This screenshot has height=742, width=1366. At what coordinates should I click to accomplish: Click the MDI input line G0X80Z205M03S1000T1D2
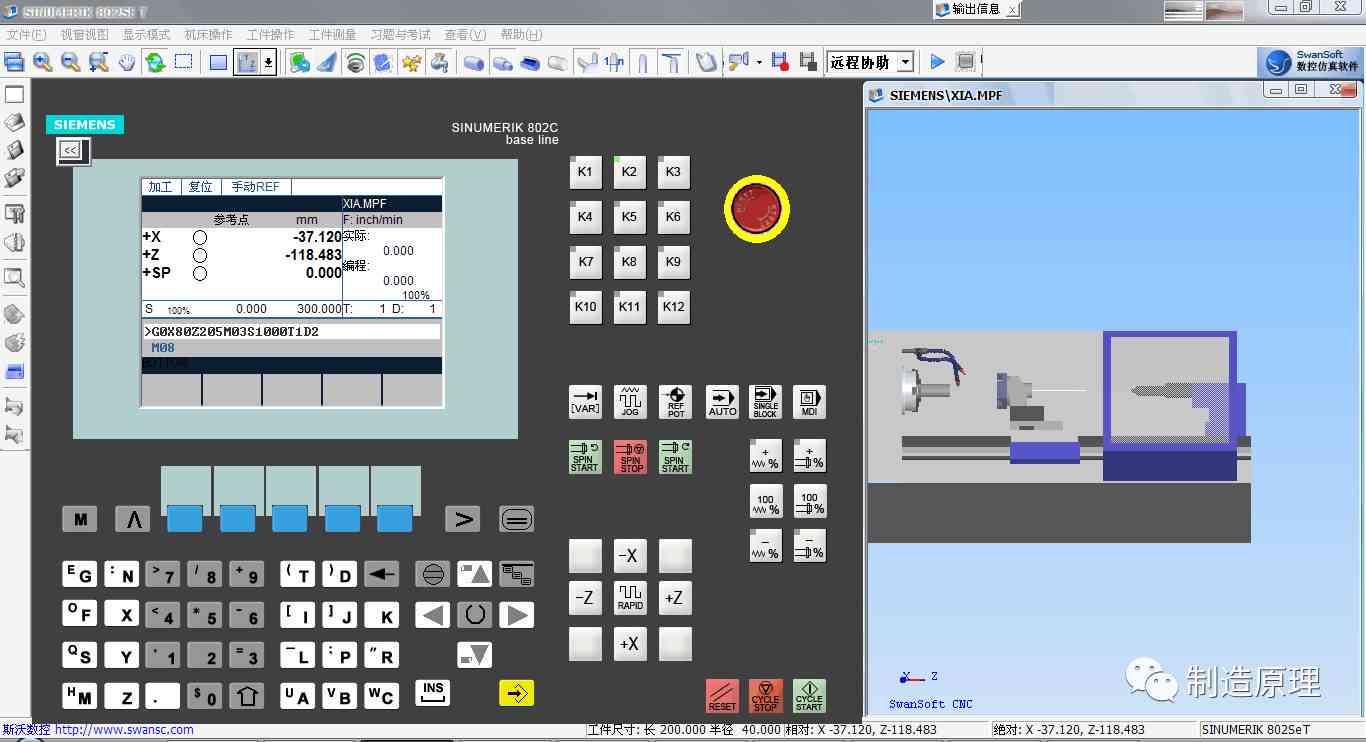(x=291, y=331)
